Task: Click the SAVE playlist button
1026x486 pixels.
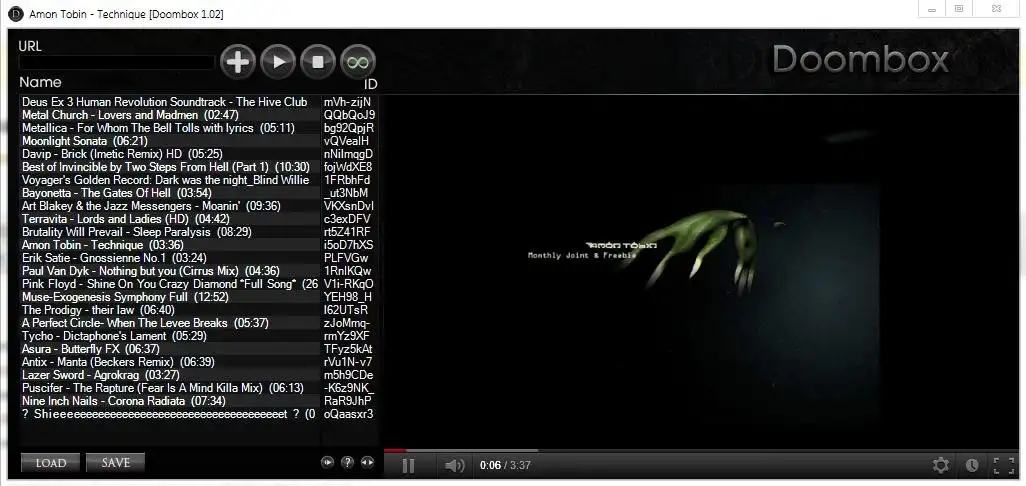Action: point(115,462)
